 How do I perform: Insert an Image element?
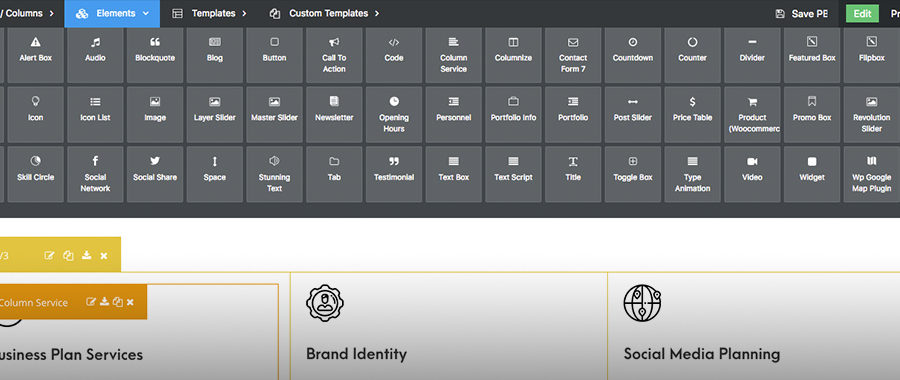(155, 115)
